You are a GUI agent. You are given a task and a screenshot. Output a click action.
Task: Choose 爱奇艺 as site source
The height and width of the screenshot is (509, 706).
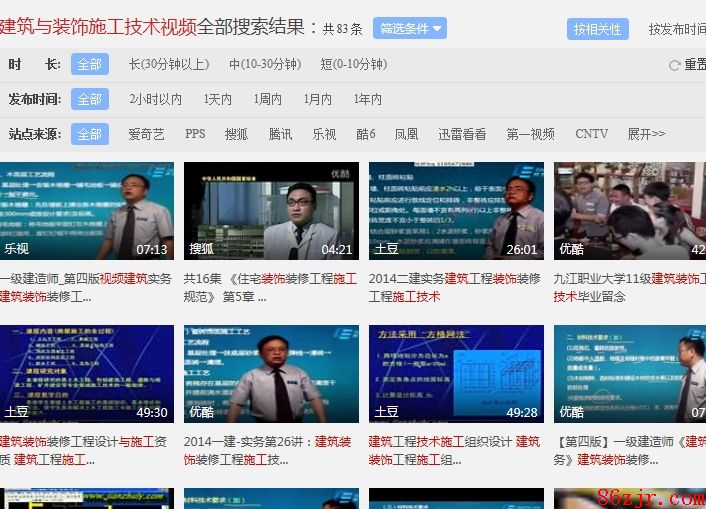click(146, 134)
